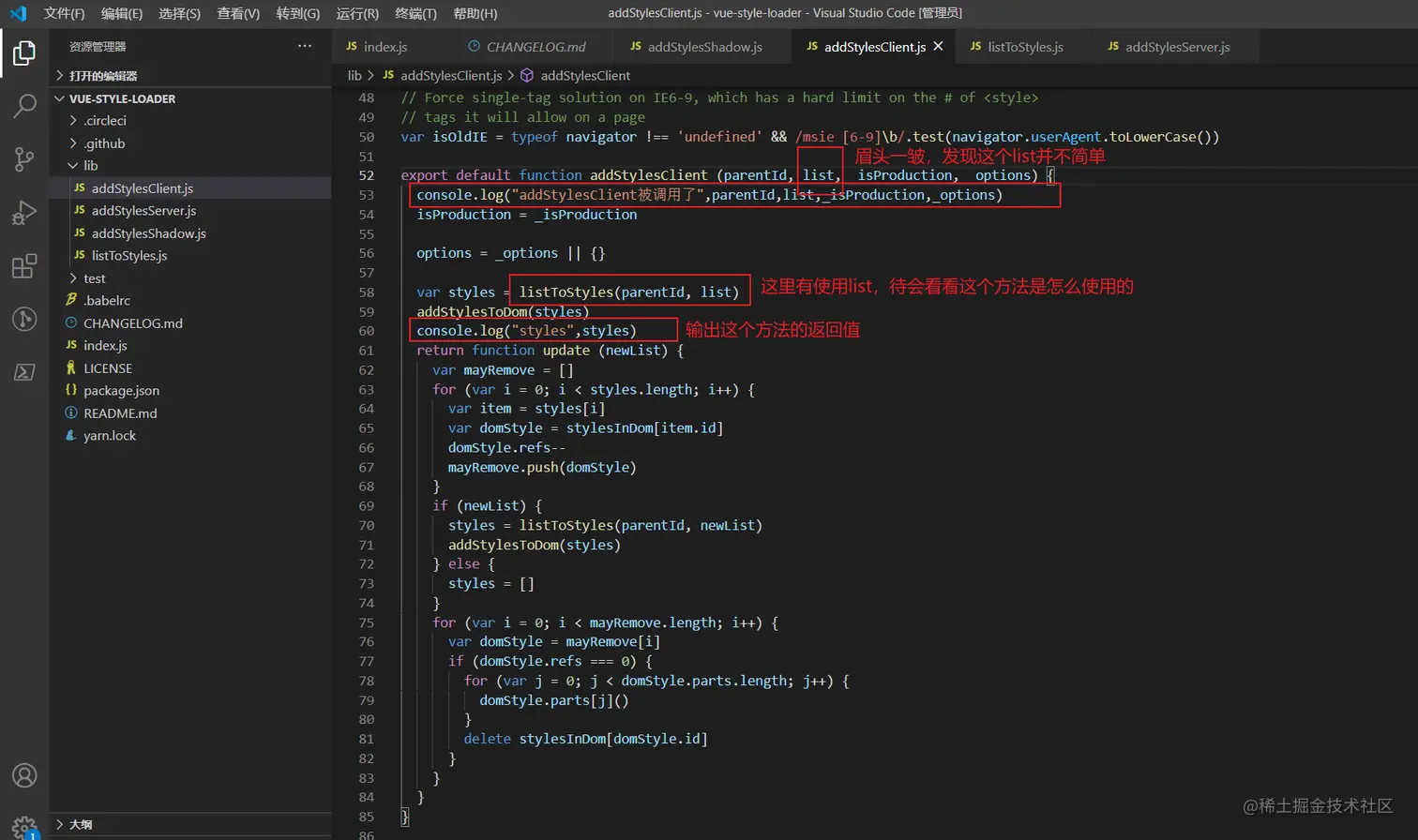Image resolution: width=1418 pixels, height=840 pixels.
Task: Switch to the addStylesServer.js editor tab
Action: (x=1178, y=46)
